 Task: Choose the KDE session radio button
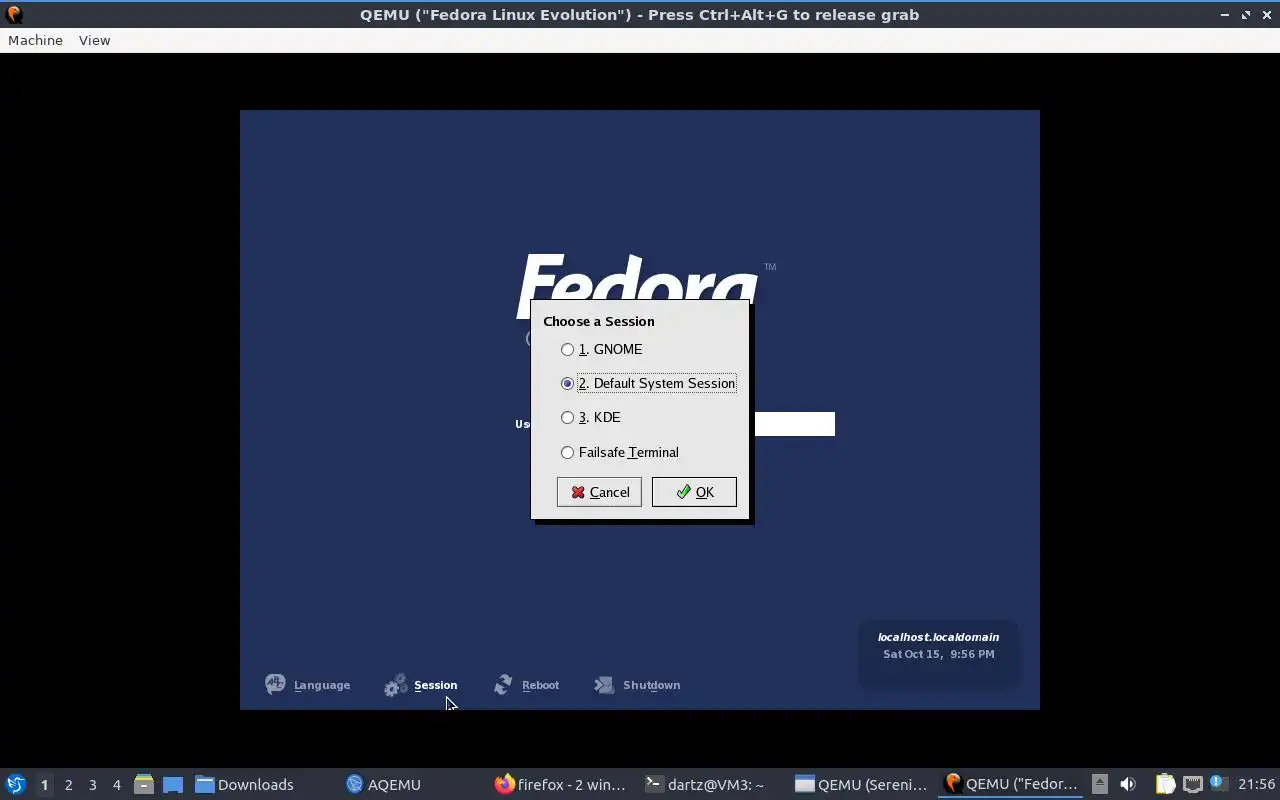(x=567, y=417)
